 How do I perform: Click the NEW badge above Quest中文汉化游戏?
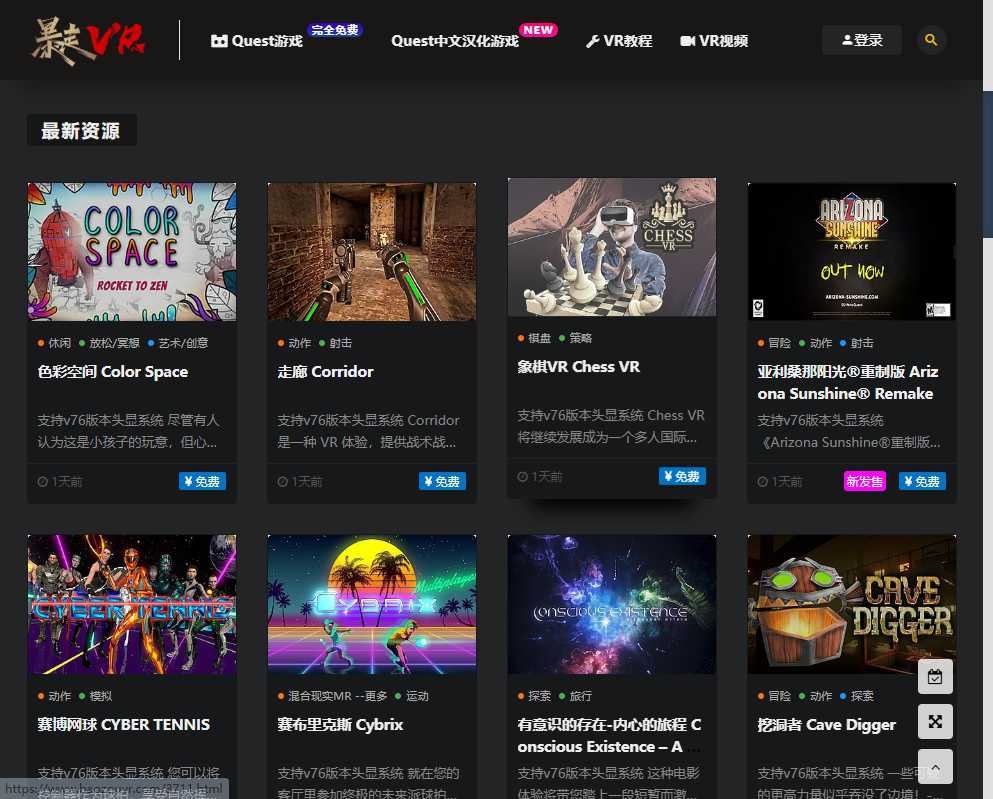pos(538,30)
